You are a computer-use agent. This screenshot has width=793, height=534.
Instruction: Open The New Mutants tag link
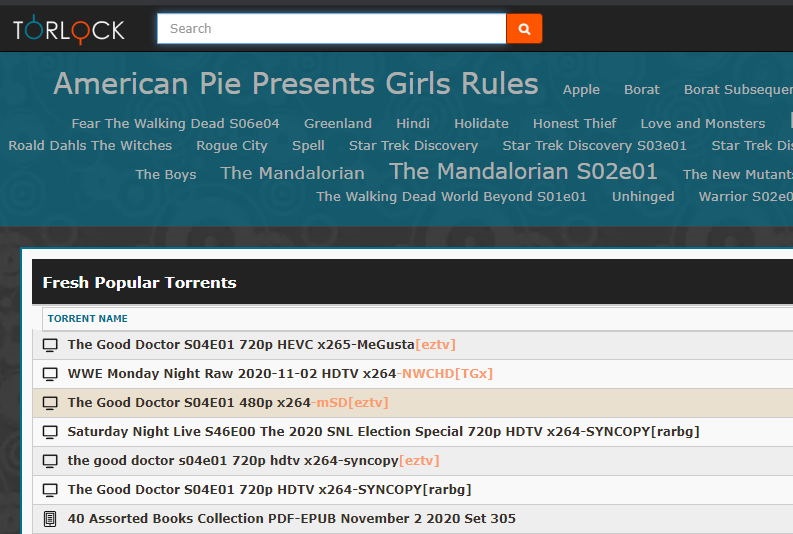(x=738, y=174)
